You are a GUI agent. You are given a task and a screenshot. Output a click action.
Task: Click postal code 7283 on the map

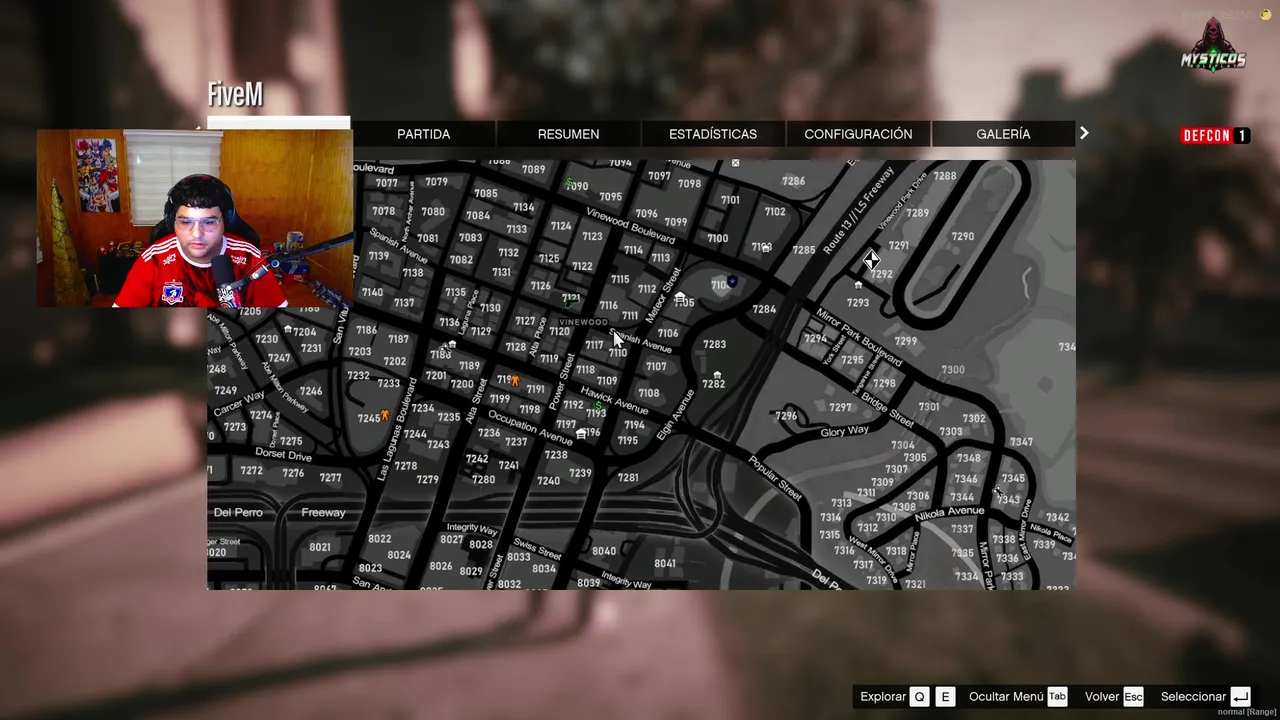pos(714,345)
